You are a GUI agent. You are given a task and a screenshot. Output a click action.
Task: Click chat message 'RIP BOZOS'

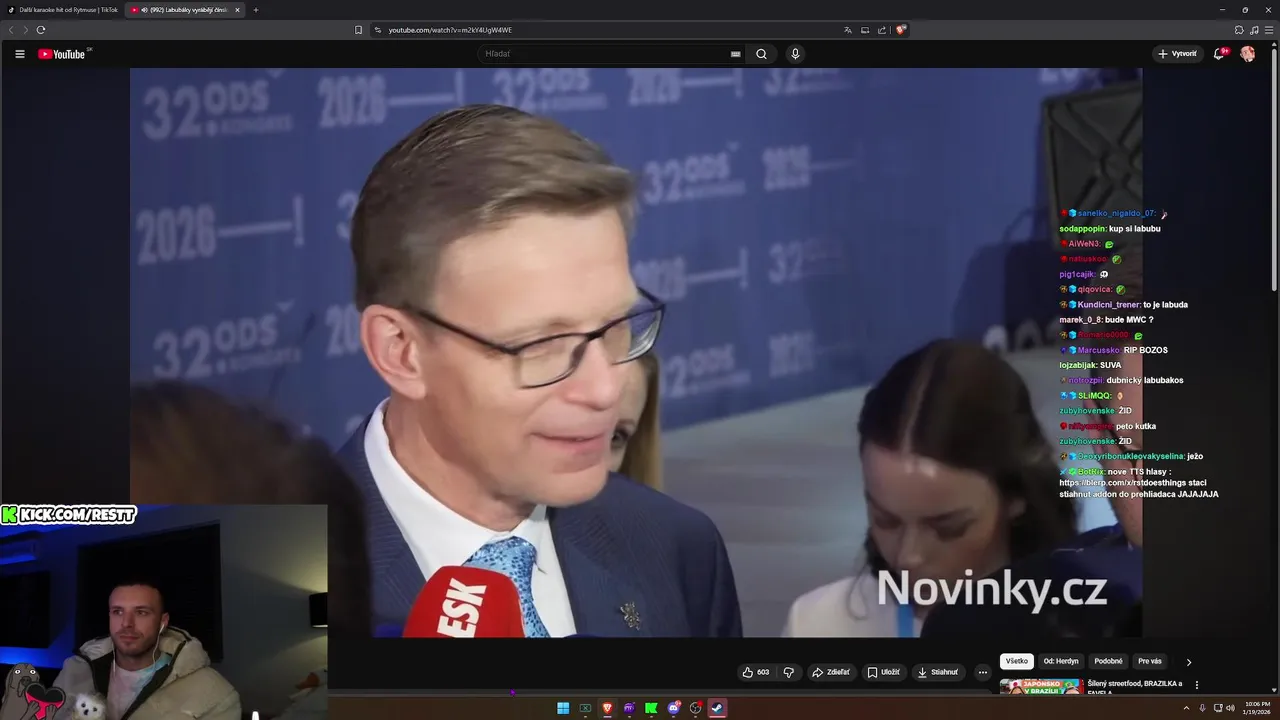(x=1146, y=350)
